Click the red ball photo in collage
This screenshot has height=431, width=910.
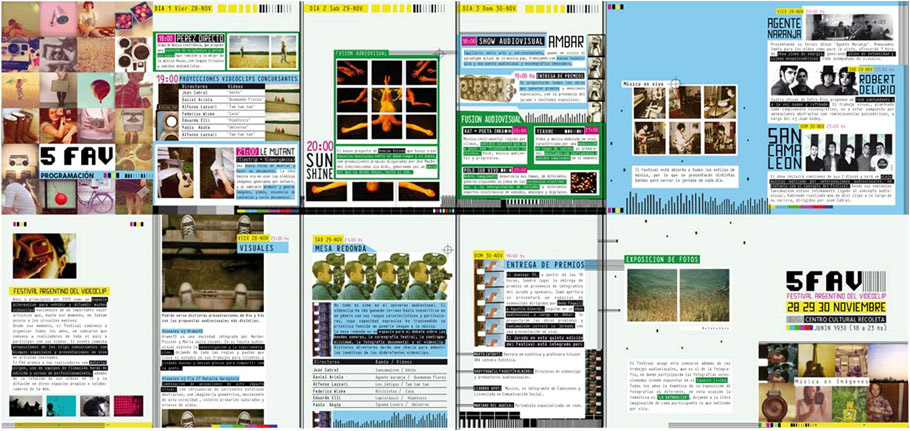click(58, 197)
